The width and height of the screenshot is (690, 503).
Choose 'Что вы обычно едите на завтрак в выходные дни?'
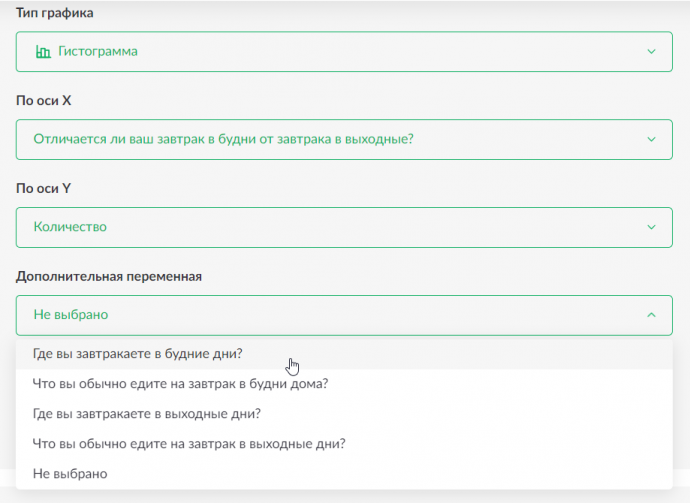point(344,444)
